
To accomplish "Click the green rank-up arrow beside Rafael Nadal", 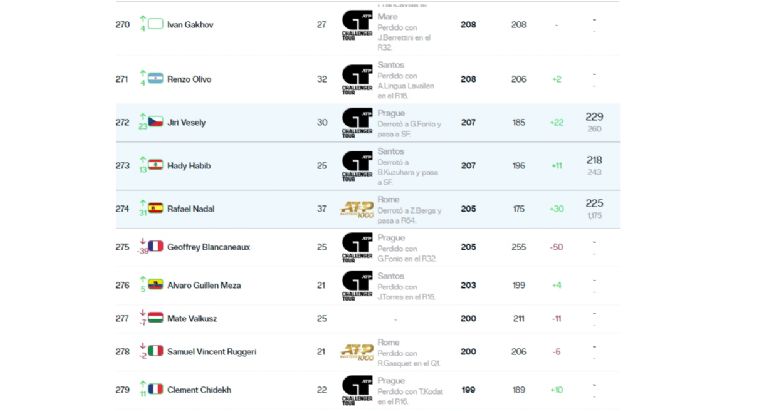I will [x=143, y=203].
